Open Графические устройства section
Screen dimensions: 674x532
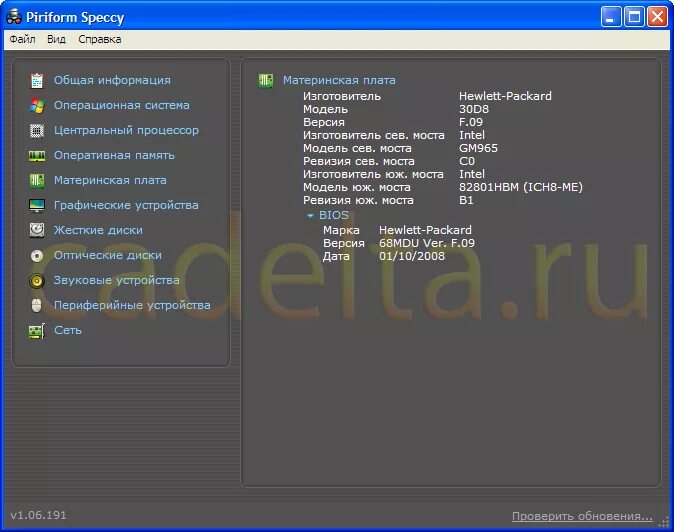126,205
